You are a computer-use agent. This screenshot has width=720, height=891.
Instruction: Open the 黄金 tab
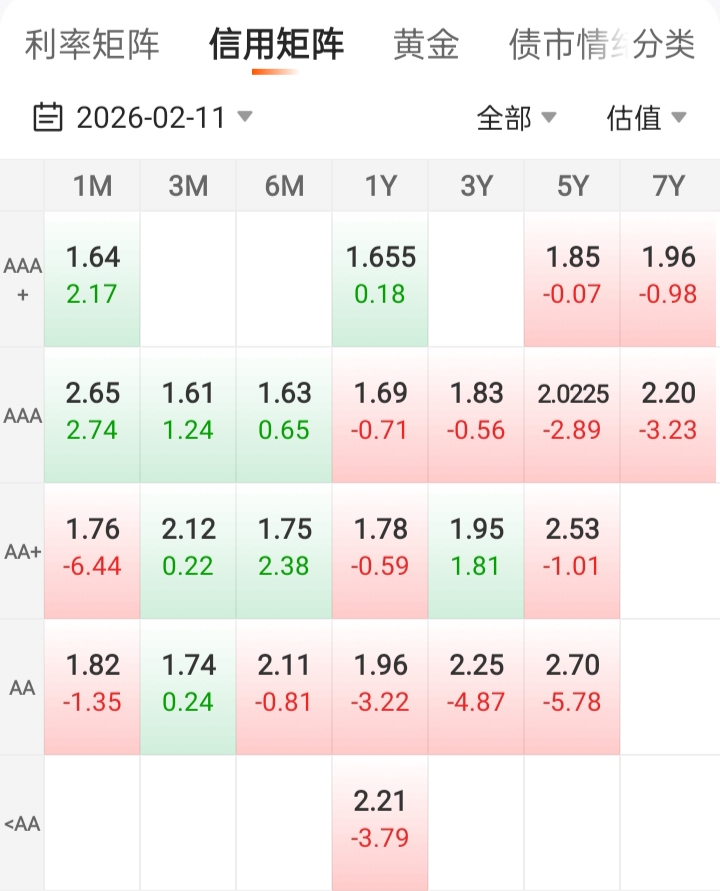coord(426,45)
